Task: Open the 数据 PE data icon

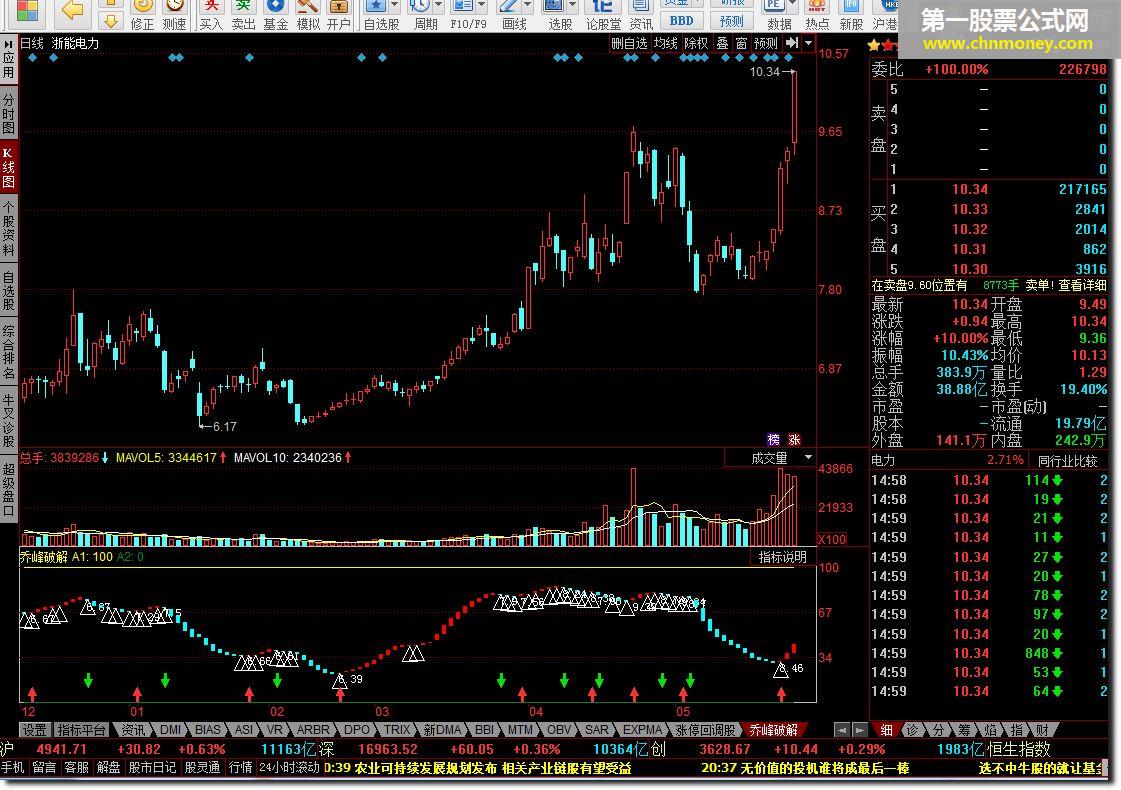Action: click(775, 15)
